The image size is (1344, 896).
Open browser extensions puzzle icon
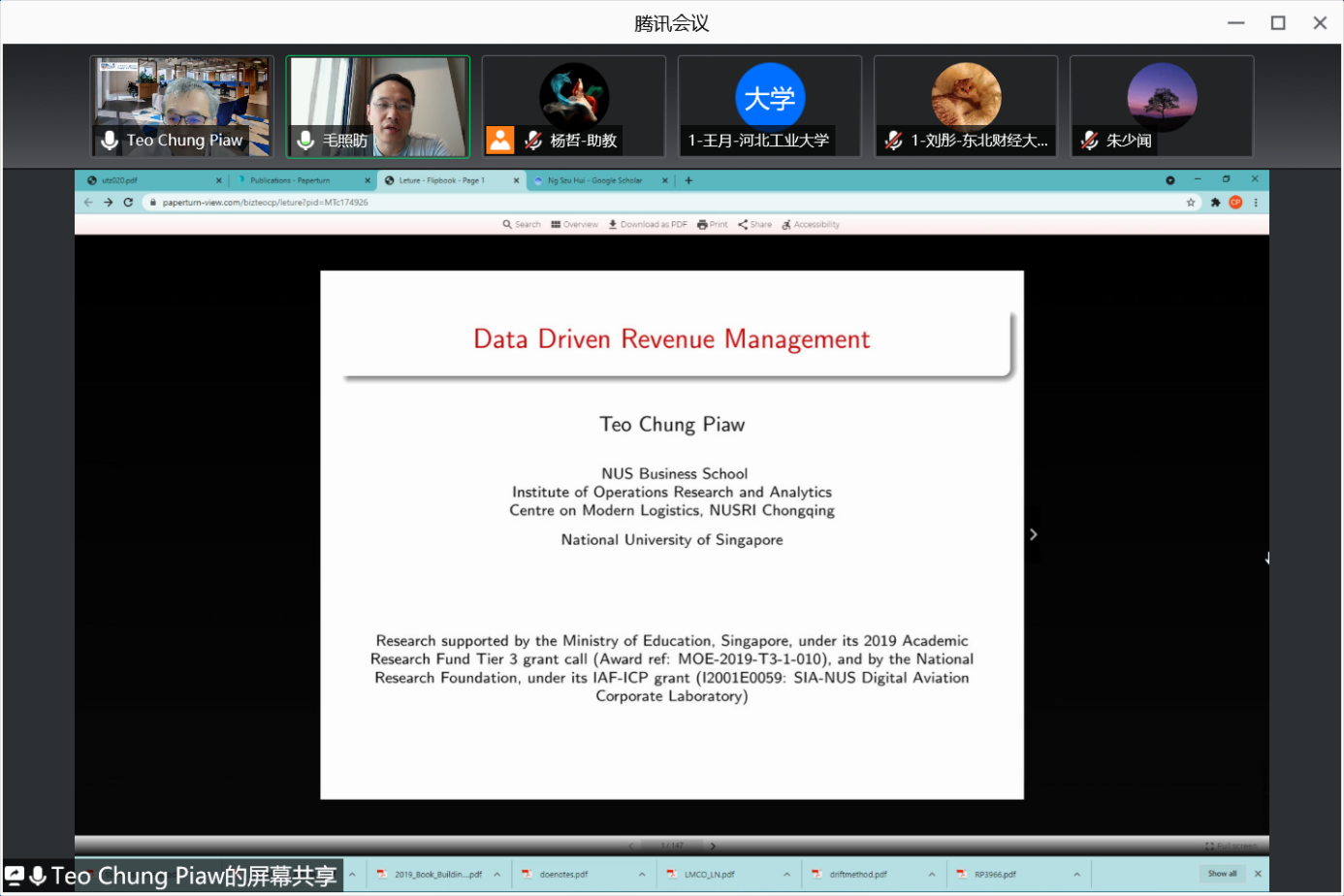pos(1215,203)
